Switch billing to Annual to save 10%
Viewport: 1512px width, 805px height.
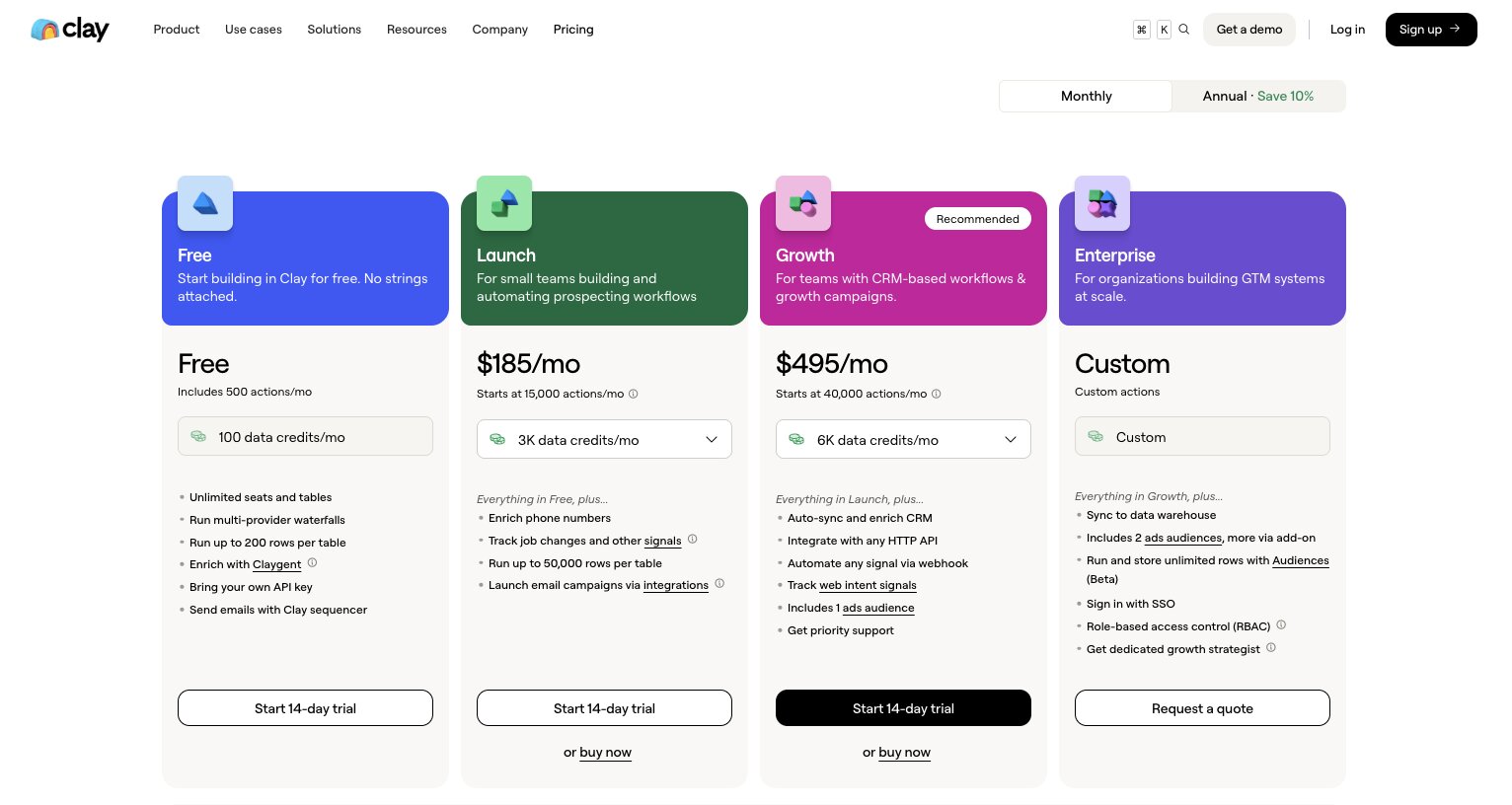(x=1258, y=96)
